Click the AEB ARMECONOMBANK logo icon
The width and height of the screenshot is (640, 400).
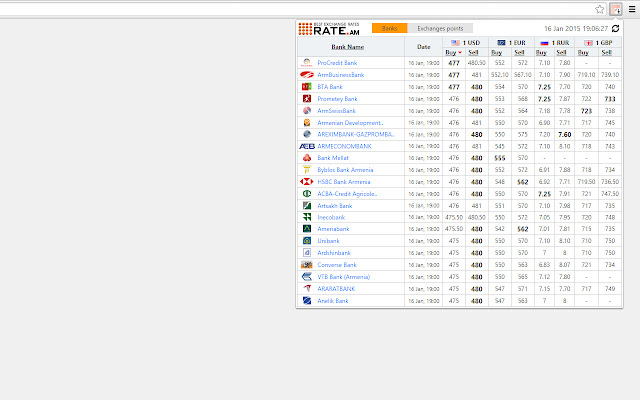[x=307, y=146]
